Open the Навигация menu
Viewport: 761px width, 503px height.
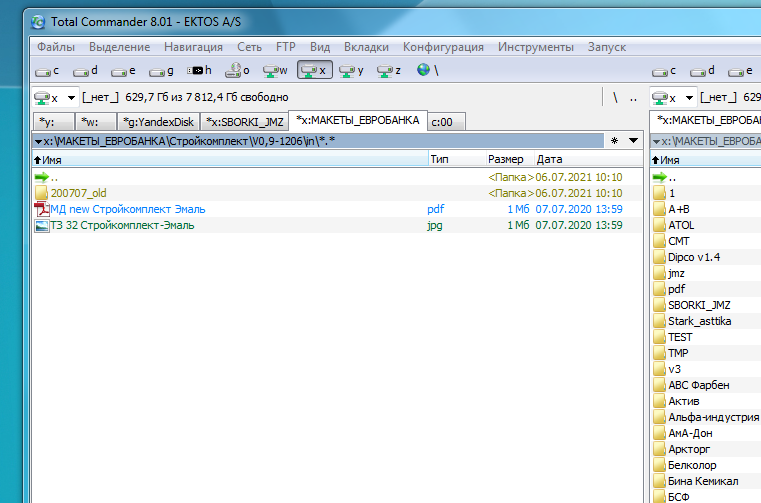click(x=193, y=47)
